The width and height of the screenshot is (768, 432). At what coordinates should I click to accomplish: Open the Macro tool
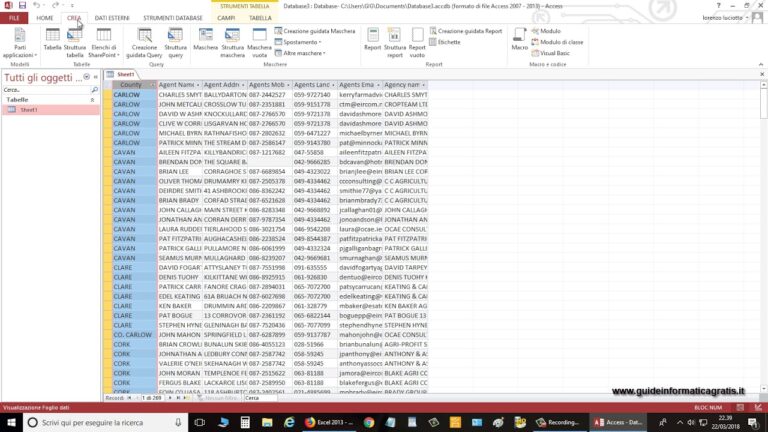(519, 40)
